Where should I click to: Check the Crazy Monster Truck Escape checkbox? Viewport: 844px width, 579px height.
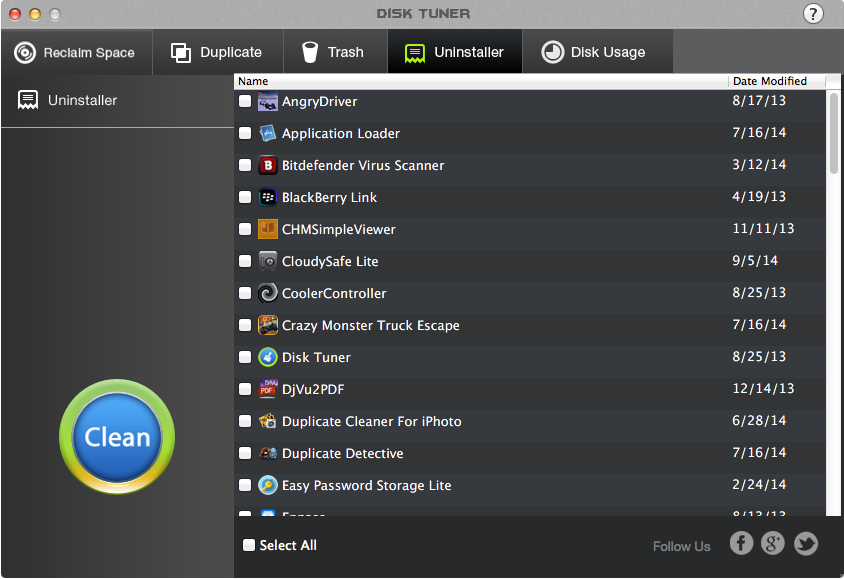pos(245,325)
